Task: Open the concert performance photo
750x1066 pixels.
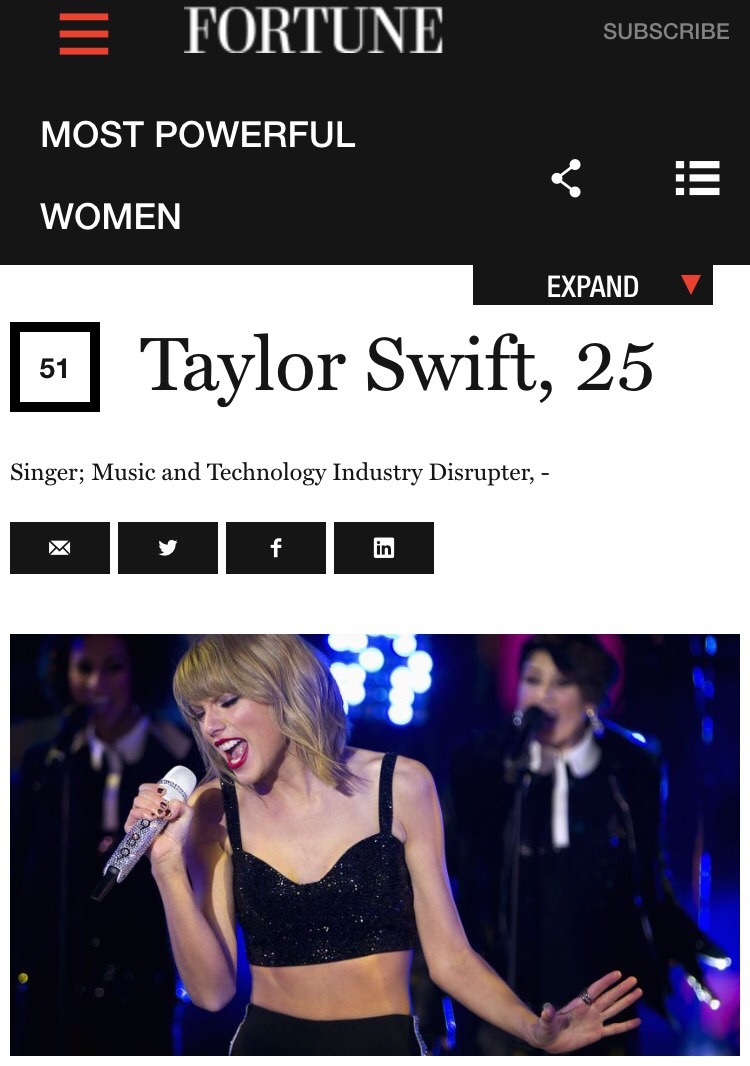Action: (375, 844)
